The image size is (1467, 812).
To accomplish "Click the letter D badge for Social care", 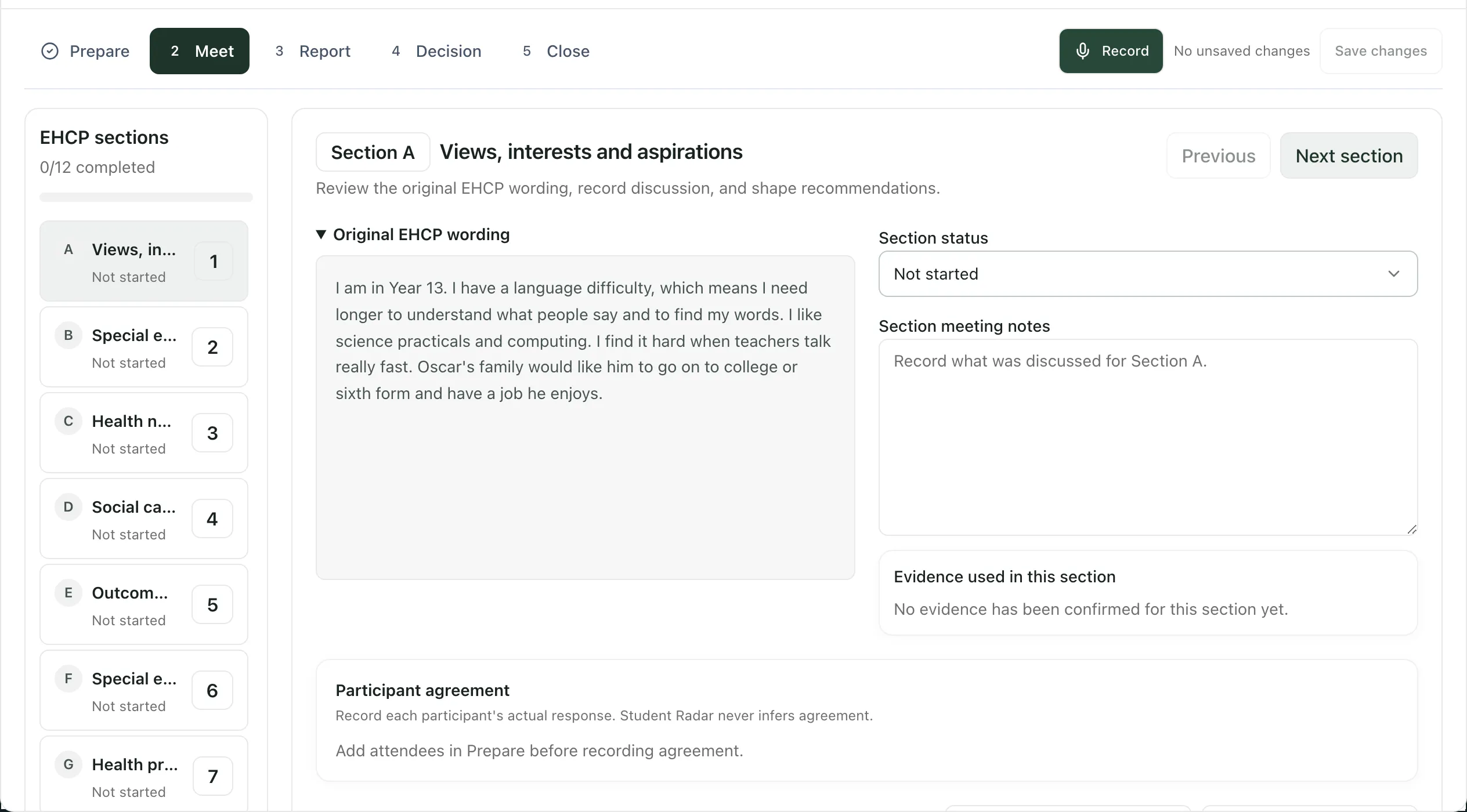I will click(x=68, y=507).
